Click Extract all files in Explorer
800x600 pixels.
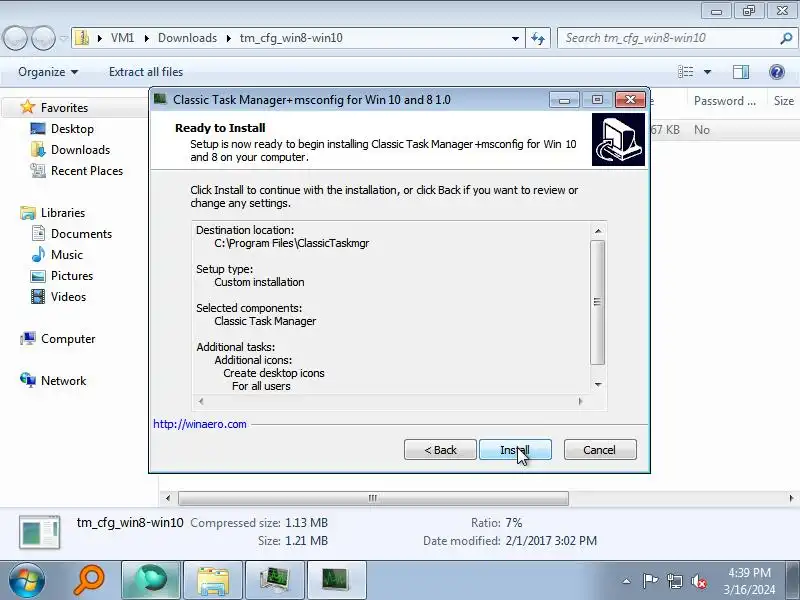tap(146, 72)
